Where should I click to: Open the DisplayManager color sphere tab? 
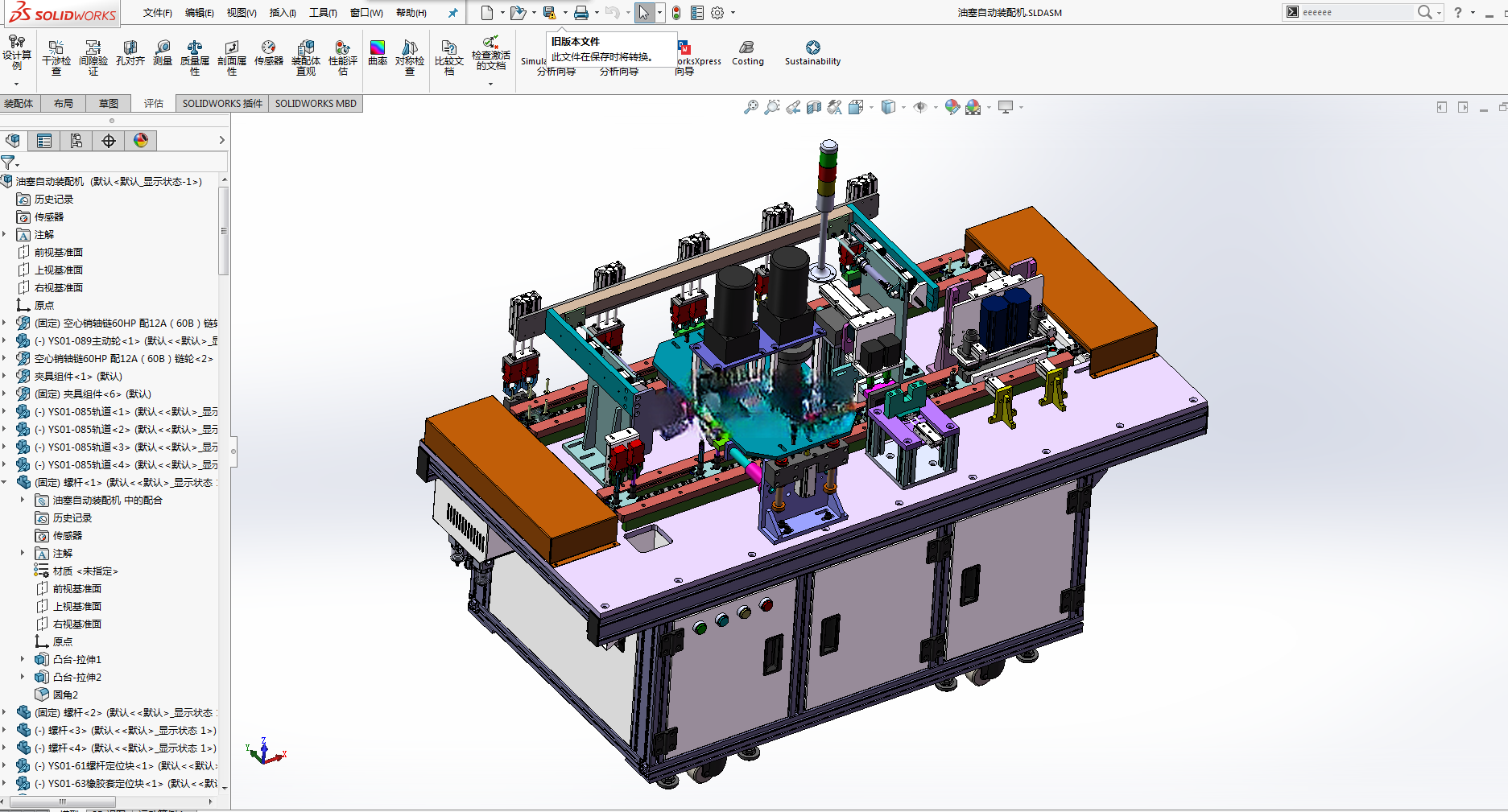(x=141, y=141)
